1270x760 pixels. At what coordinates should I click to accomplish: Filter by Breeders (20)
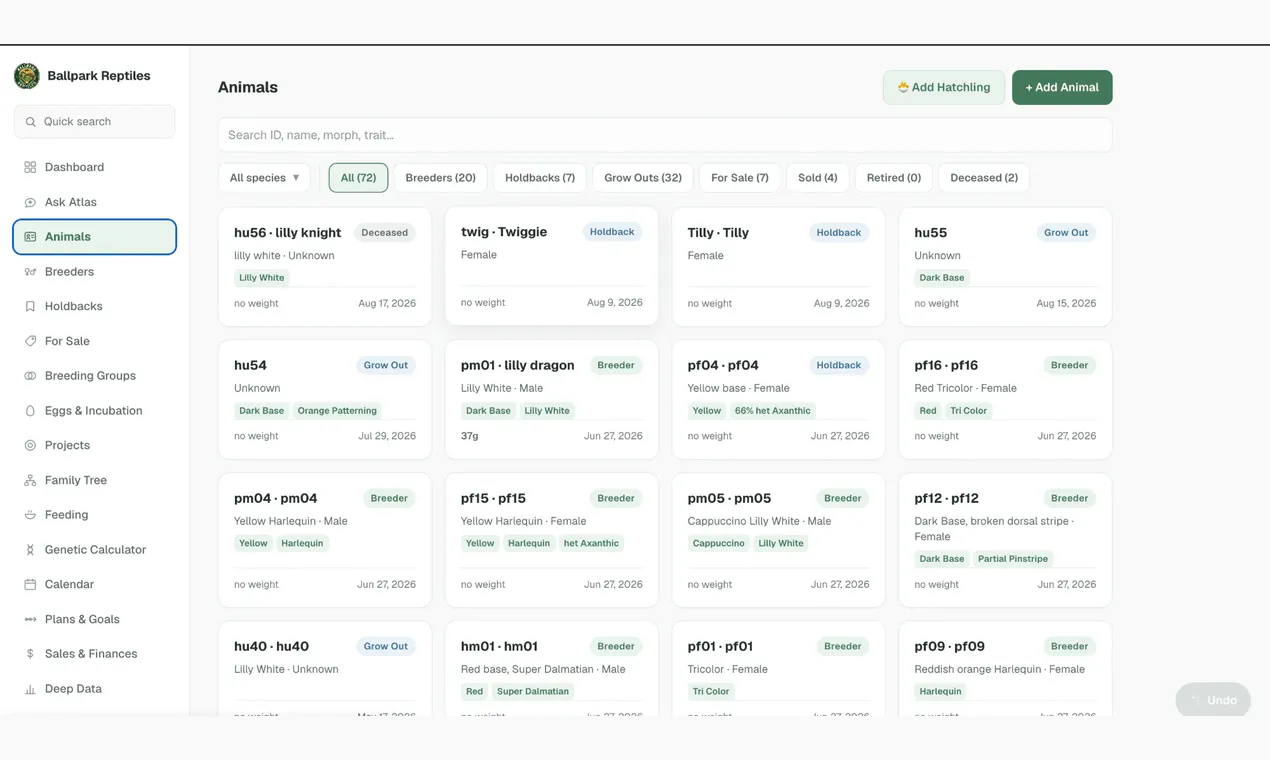pos(440,178)
